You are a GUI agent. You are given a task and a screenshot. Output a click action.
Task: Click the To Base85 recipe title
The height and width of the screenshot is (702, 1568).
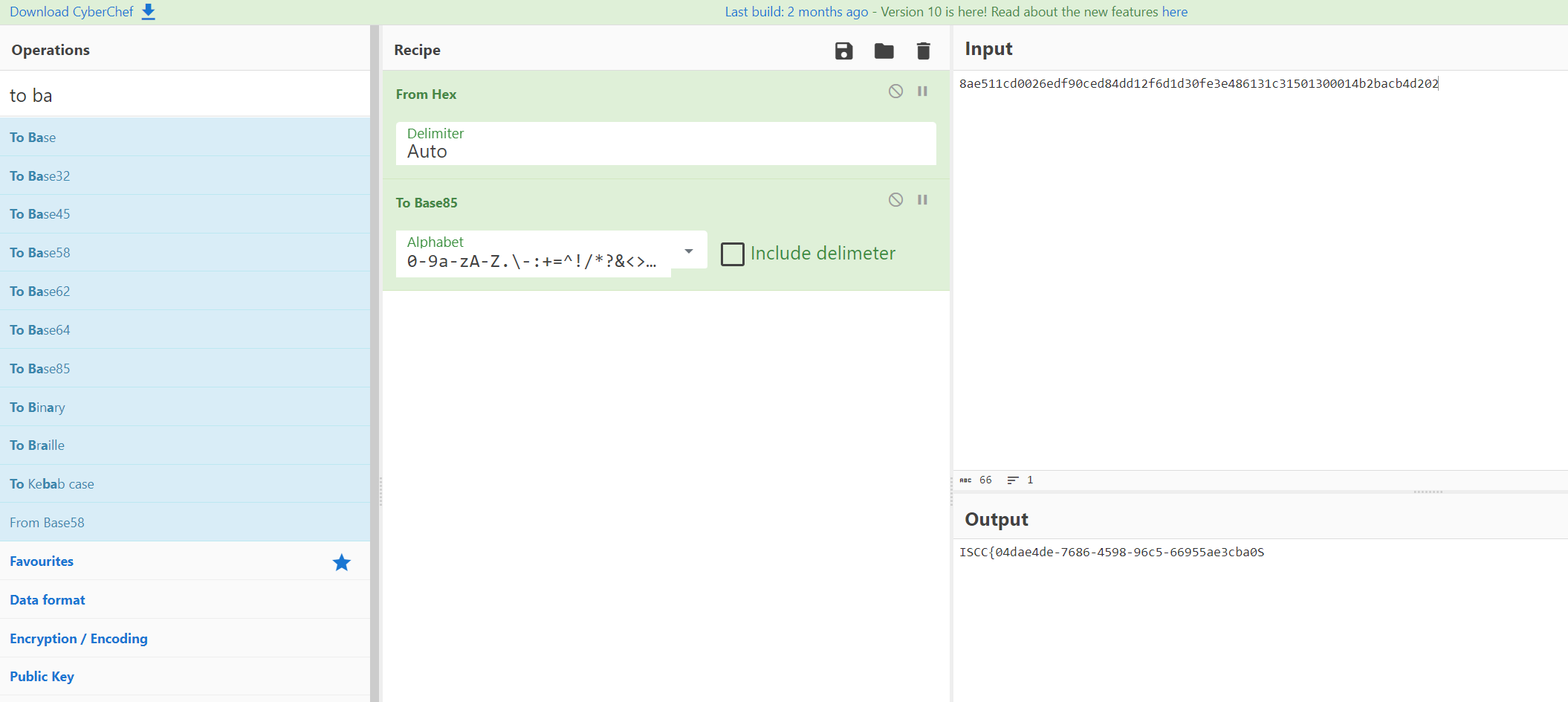point(427,203)
